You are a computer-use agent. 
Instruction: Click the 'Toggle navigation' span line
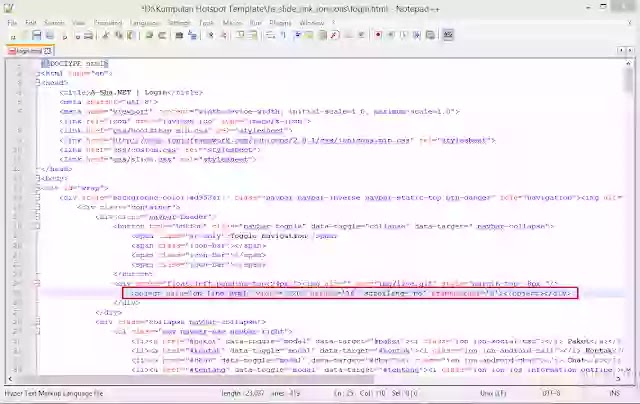[x=235, y=236]
